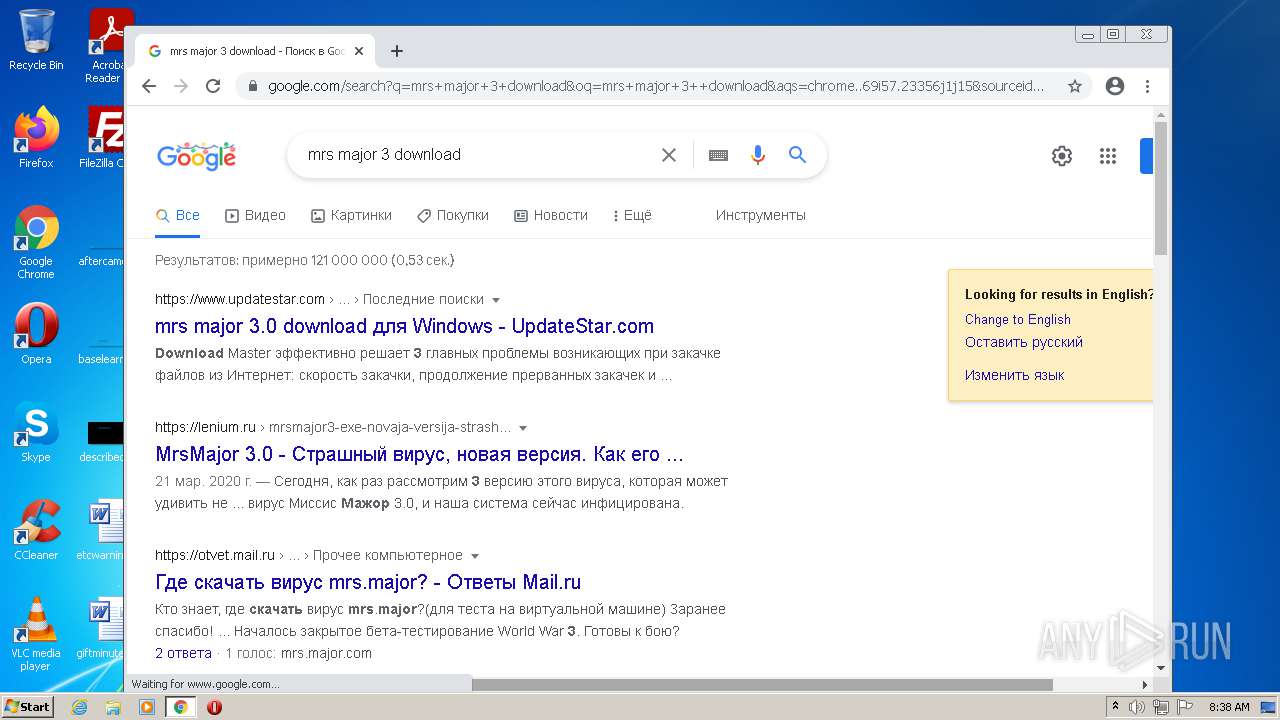Expand dropdown arrow next to updatestar.com result
Image resolution: width=1280 pixels, height=720 pixels.
pos(496,300)
